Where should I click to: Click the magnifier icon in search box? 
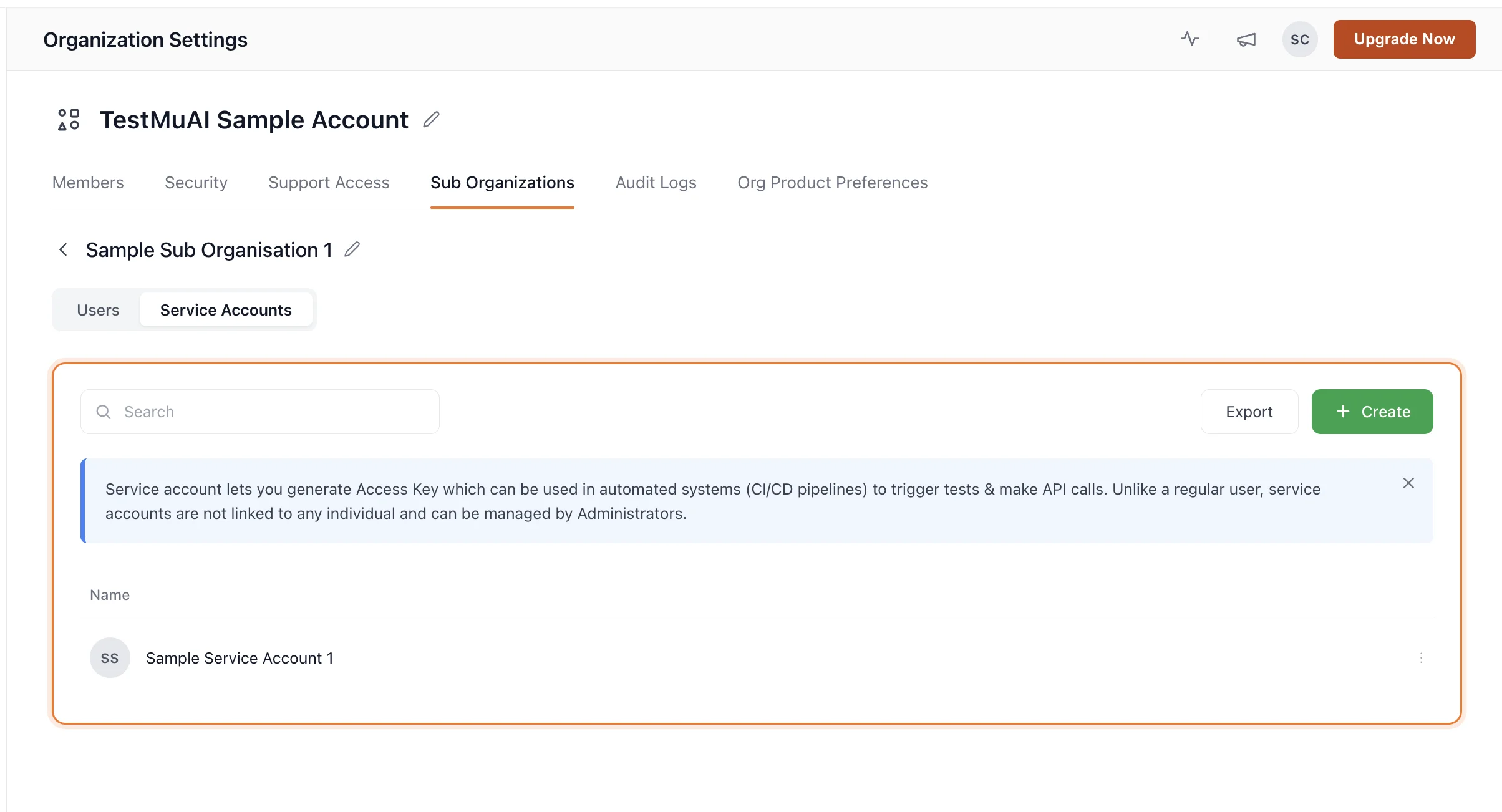(104, 412)
